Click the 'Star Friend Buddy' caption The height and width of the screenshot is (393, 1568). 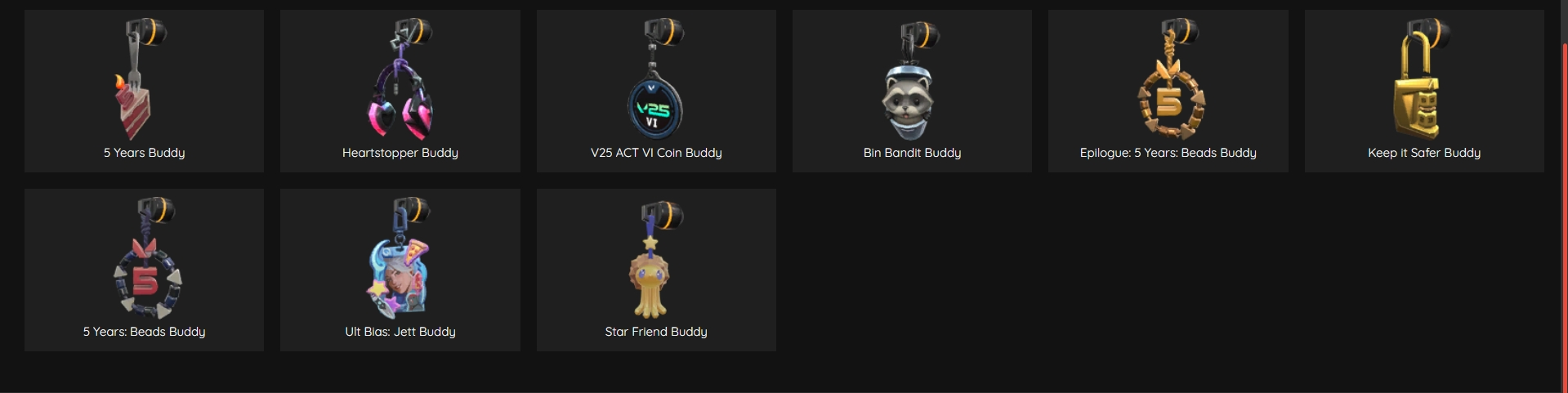(x=656, y=332)
